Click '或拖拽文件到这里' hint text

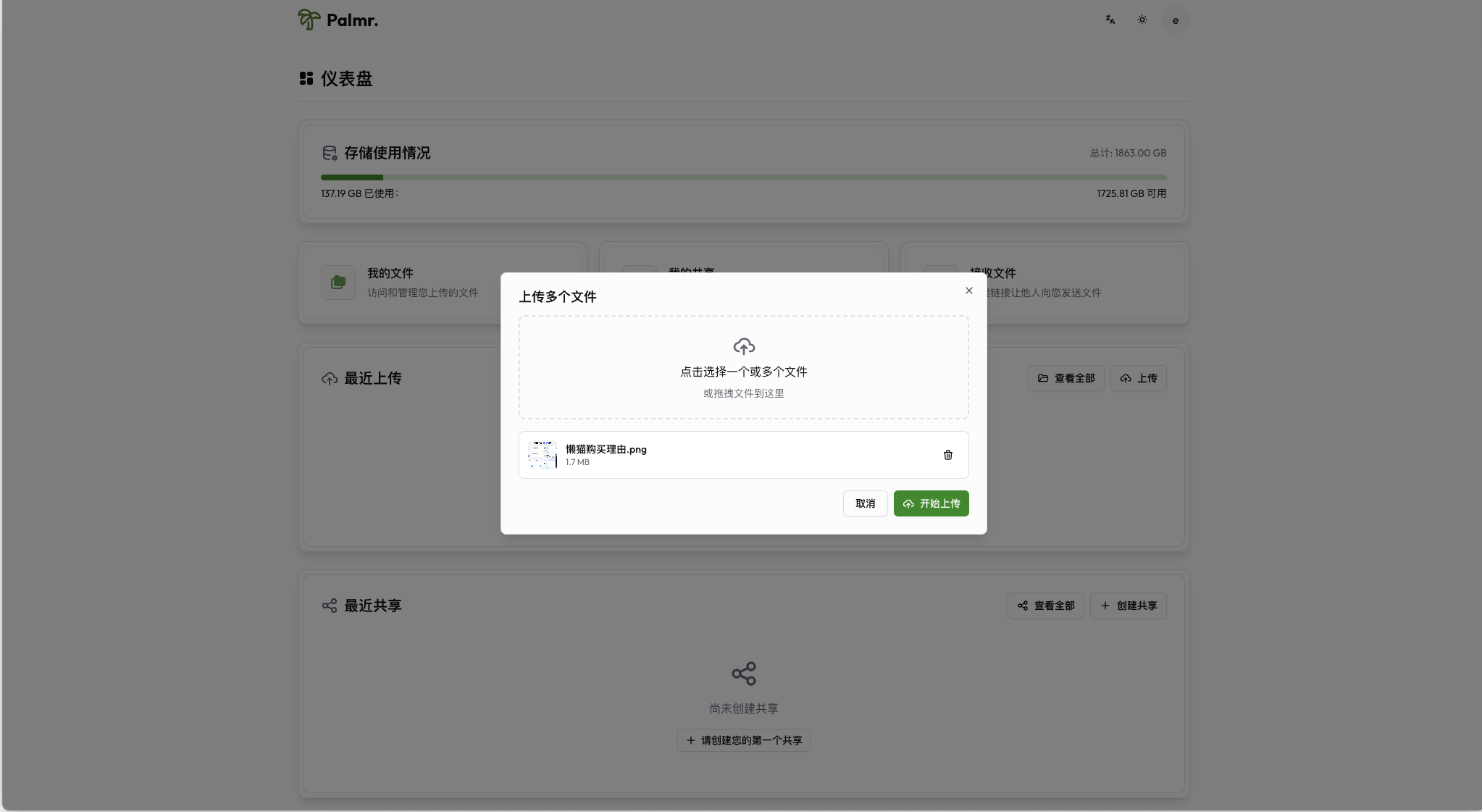coord(744,393)
